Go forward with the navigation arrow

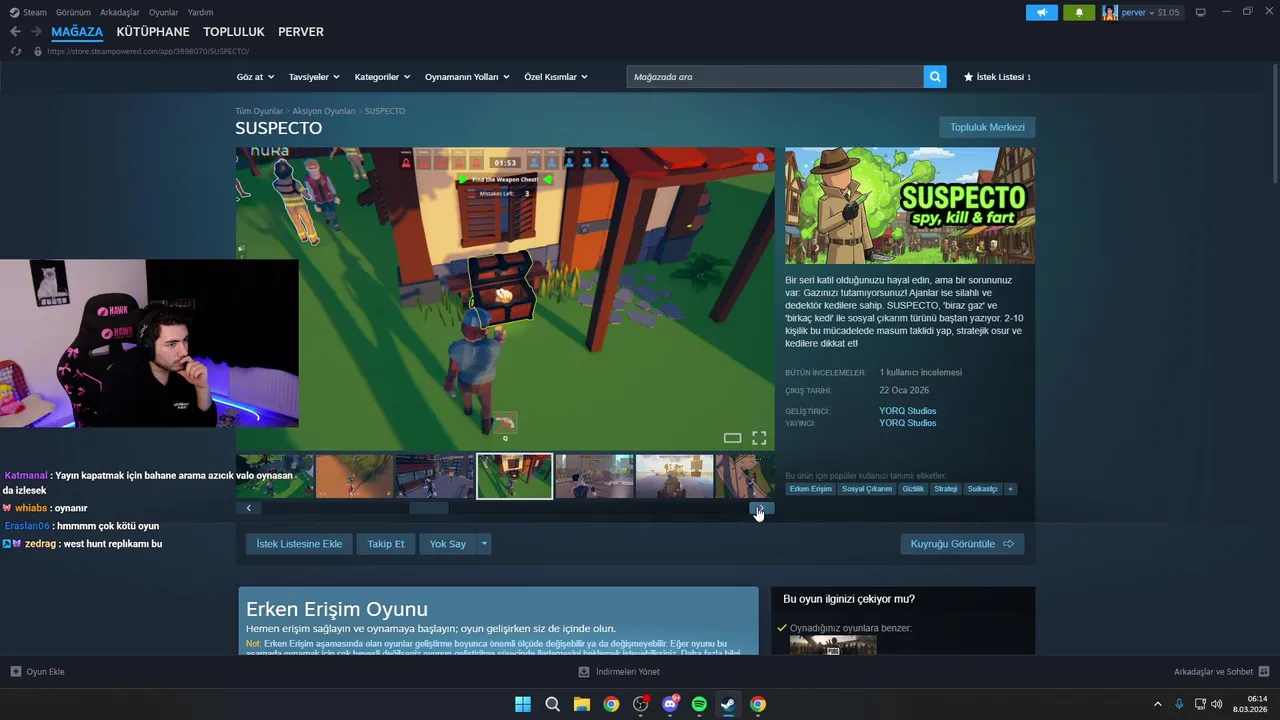(x=37, y=32)
